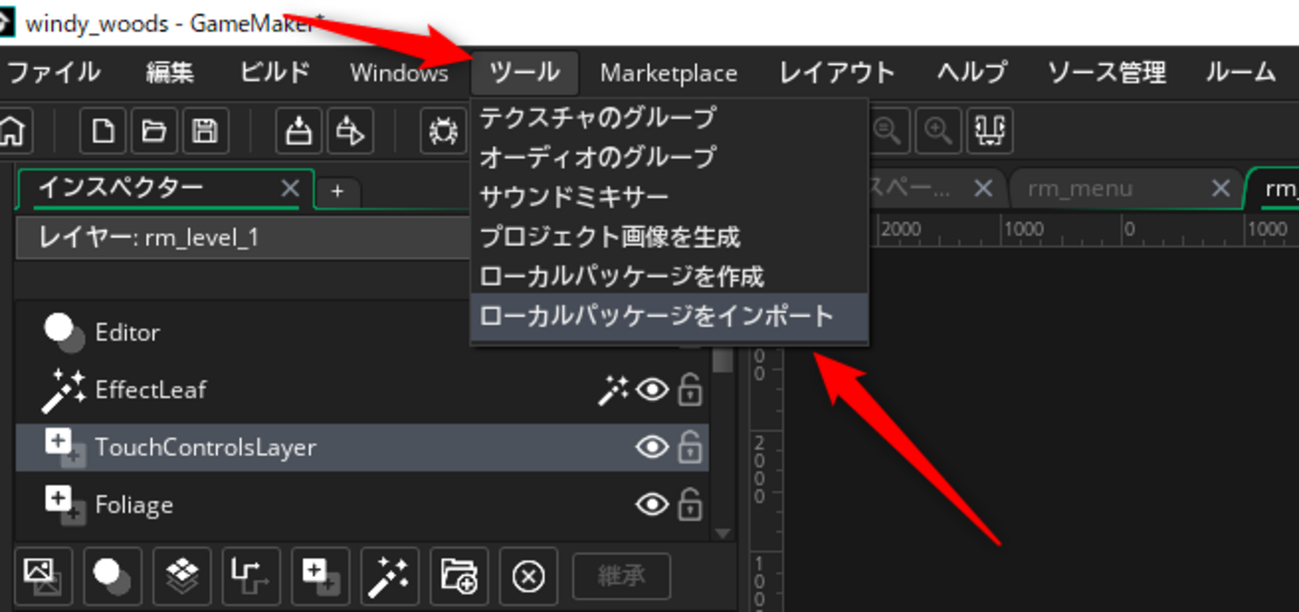This screenshot has height=612, width=1299.
Task: Select プロジェクト画像を生成 menu entry
Action: point(669,237)
